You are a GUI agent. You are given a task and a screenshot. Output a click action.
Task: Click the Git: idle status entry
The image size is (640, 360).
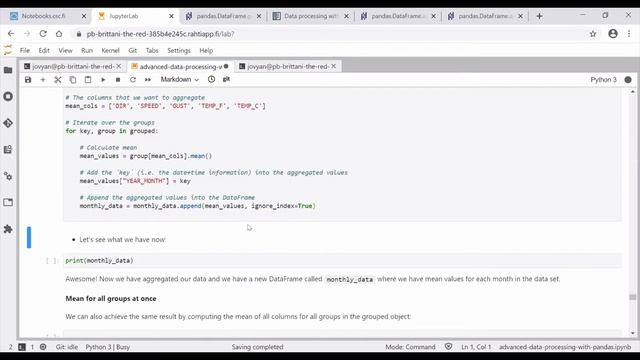tap(67, 347)
